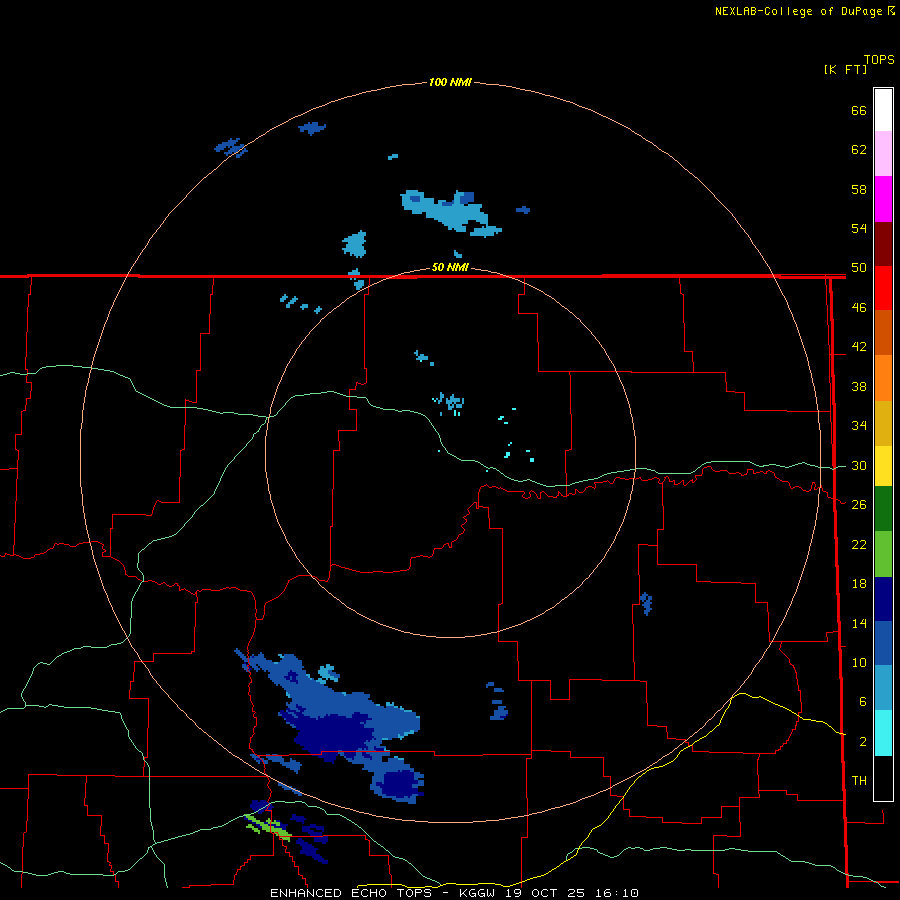The width and height of the screenshot is (900, 900).
Task: Click the "18" legend label
Action: (859, 584)
